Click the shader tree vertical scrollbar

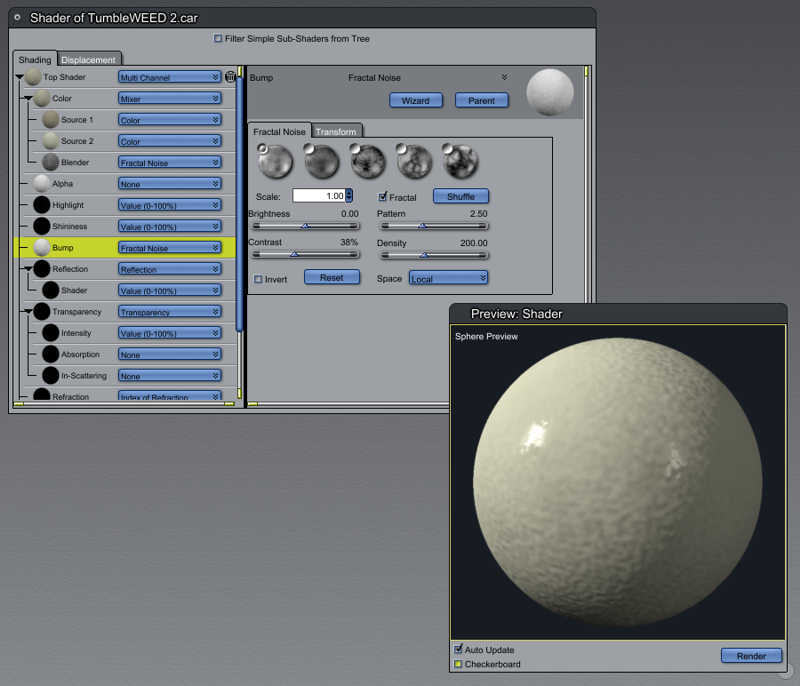239,204
